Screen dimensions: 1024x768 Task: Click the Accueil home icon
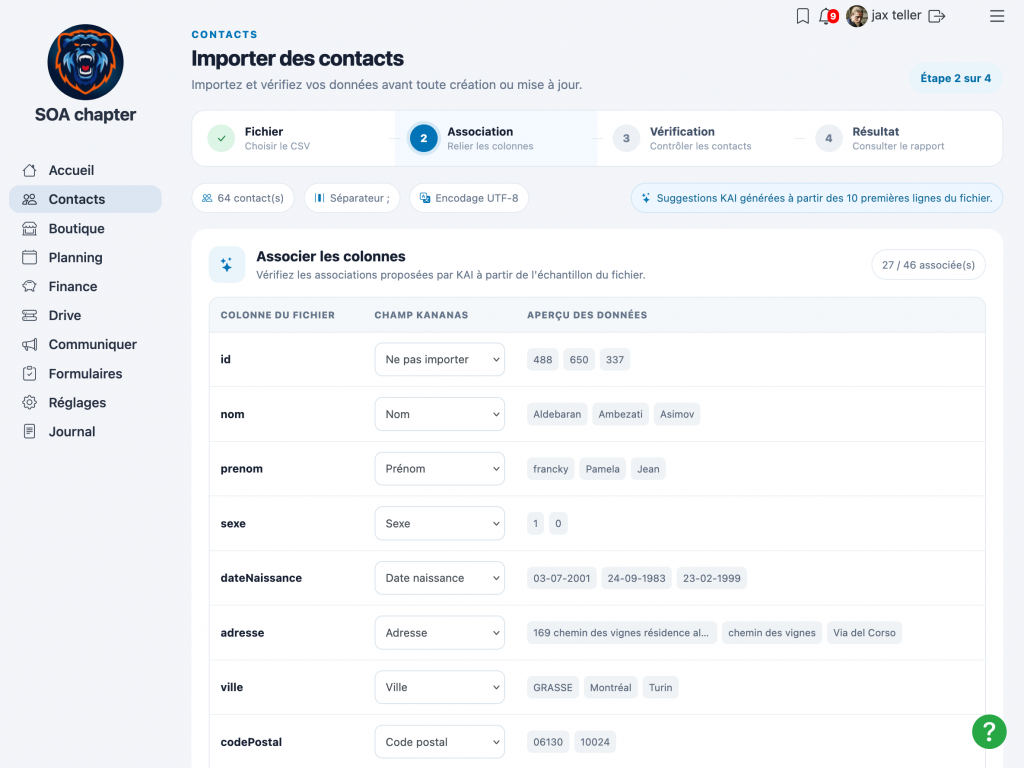click(x=29, y=170)
